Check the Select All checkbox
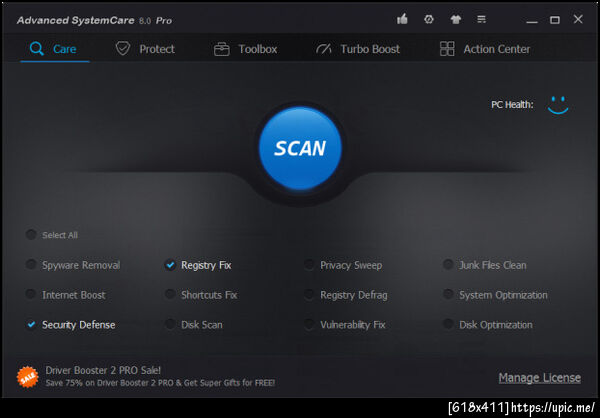 (x=31, y=235)
